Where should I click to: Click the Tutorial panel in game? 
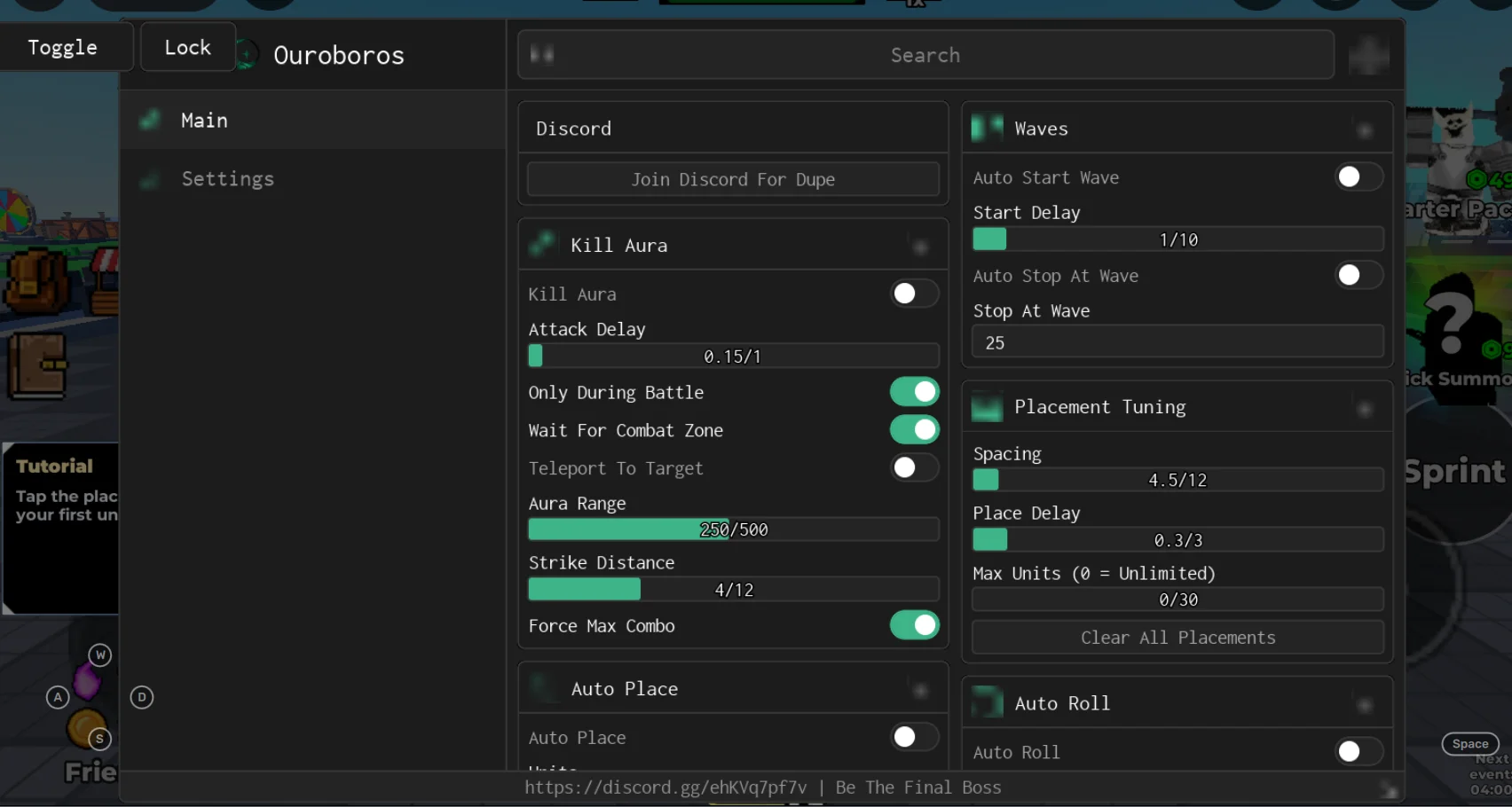pos(60,529)
